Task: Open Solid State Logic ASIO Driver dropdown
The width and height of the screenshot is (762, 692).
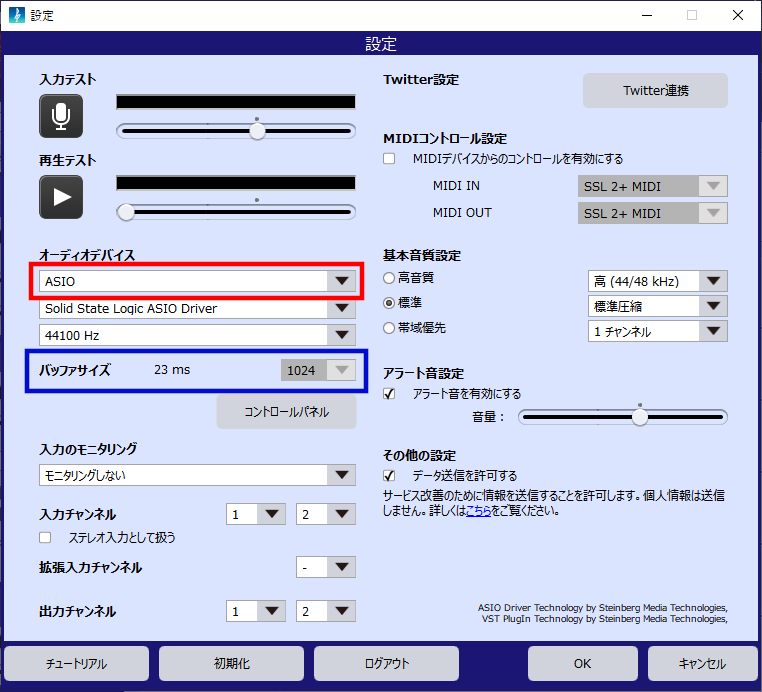Action: coord(197,308)
